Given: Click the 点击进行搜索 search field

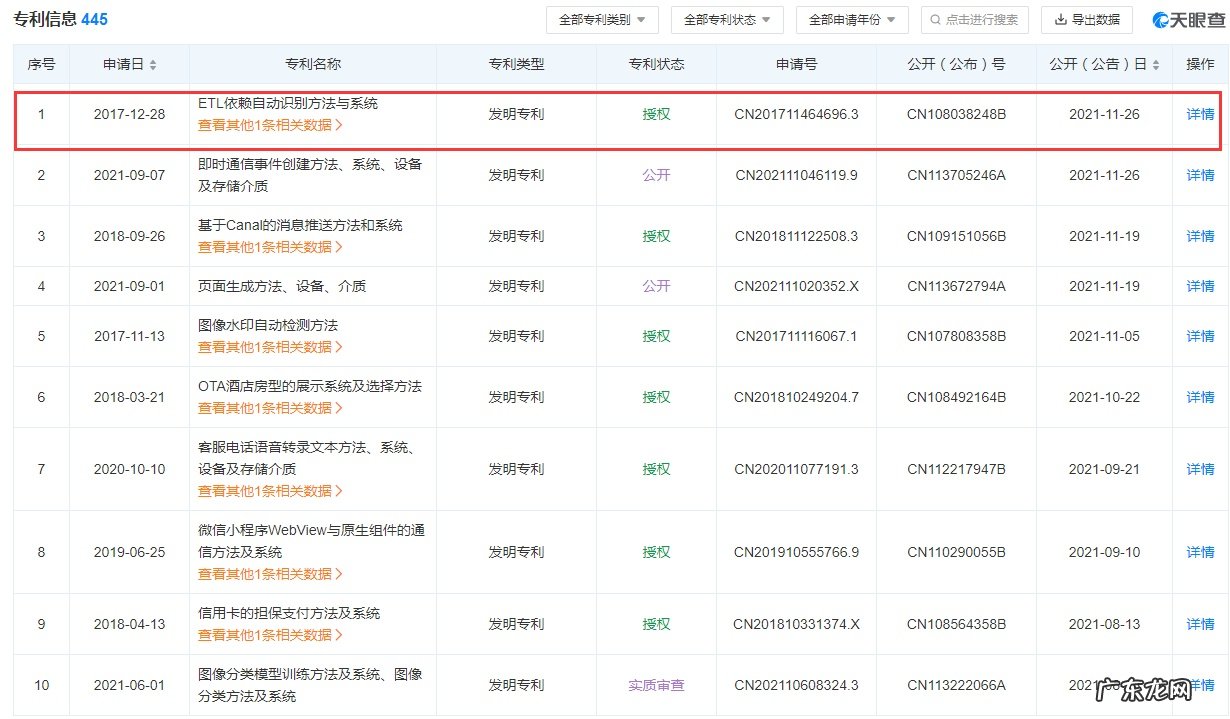Looking at the screenshot, I should [975, 19].
